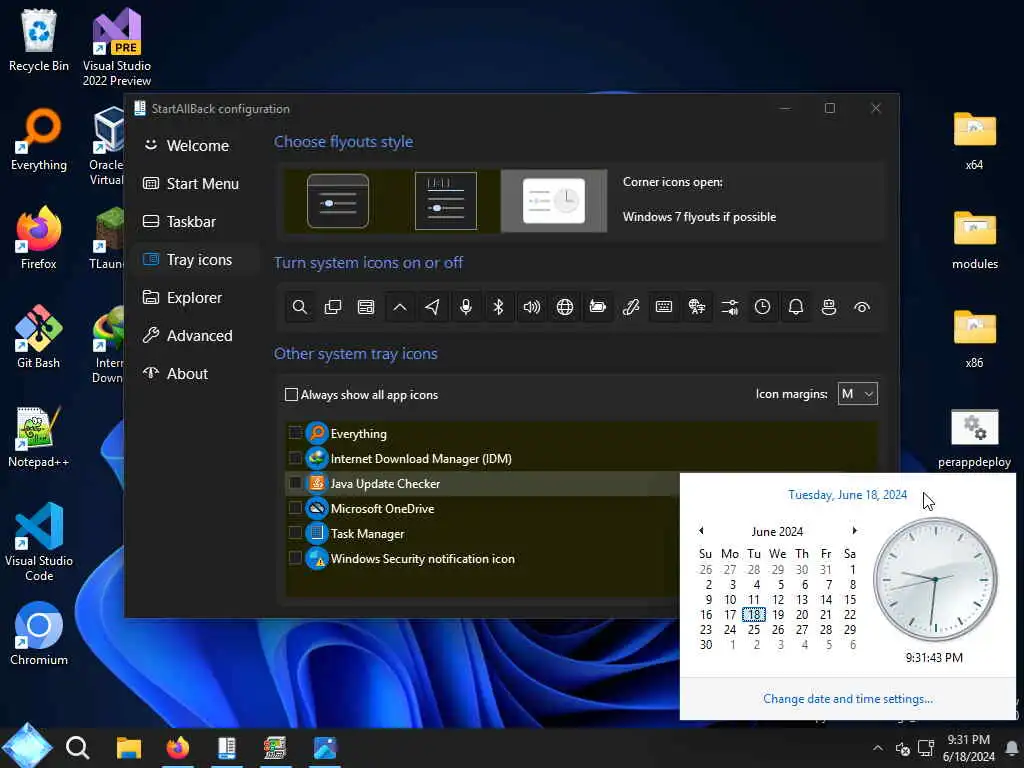Toggle the Volume system icon
The height and width of the screenshot is (768, 1024).
[532, 307]
